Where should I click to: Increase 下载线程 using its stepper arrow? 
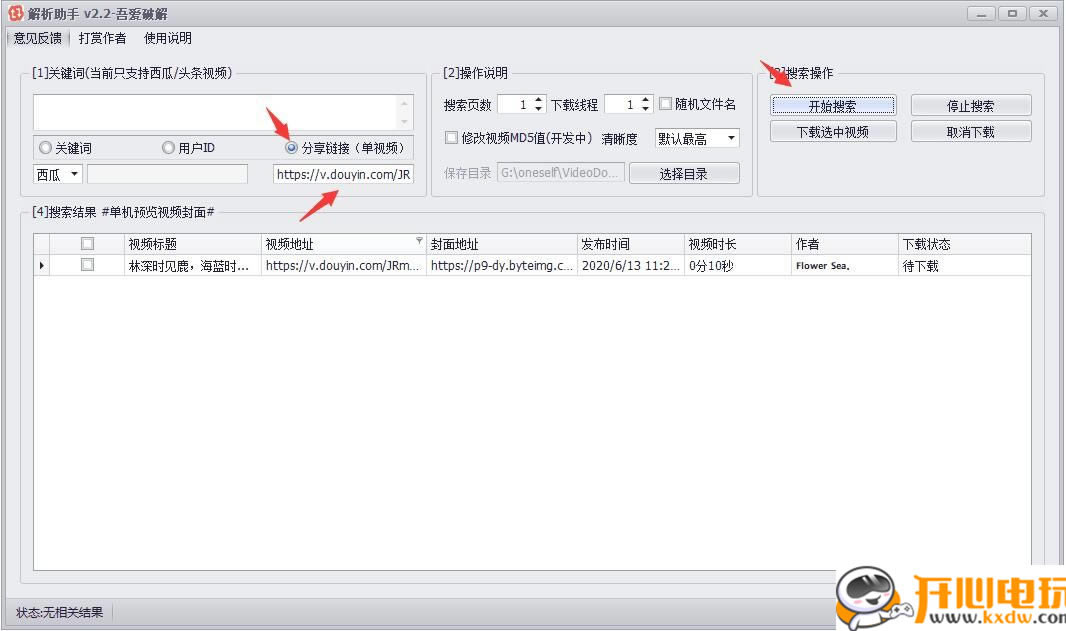pyautogui.click(x=645, y=99)
